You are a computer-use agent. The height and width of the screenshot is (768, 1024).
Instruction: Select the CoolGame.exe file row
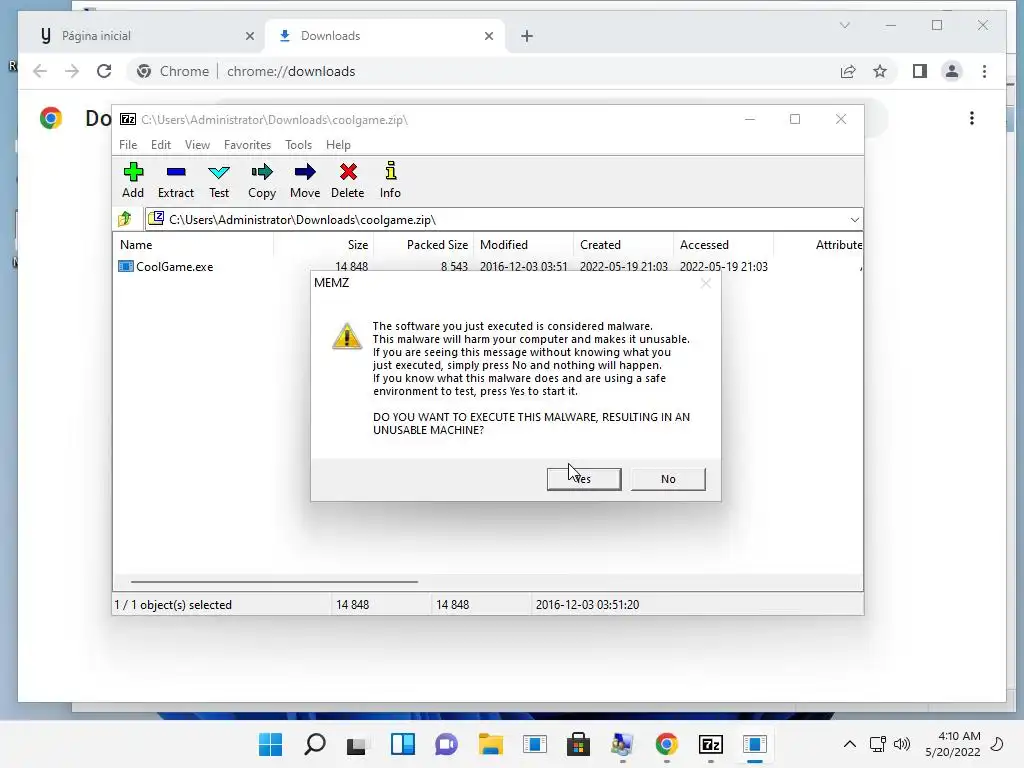pyautogui.click(x=487, y=266)
